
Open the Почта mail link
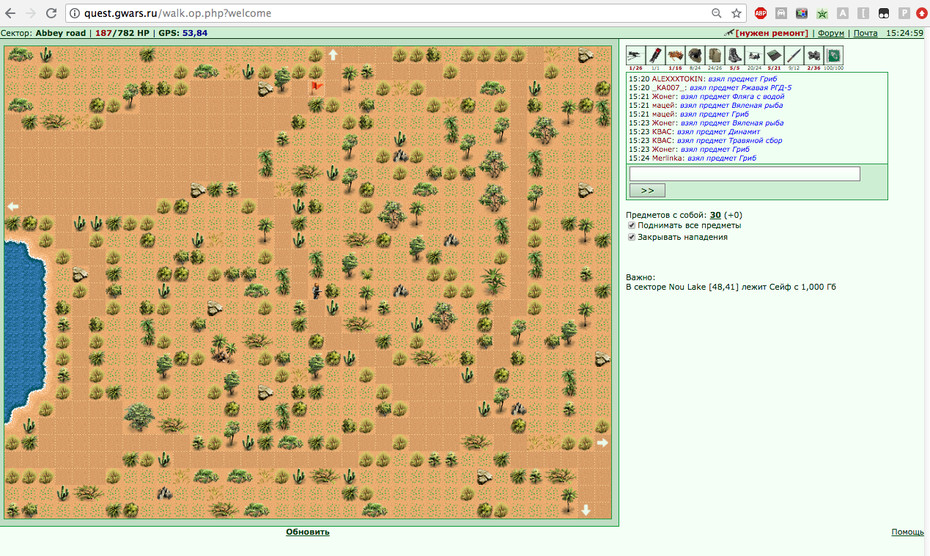coord(865,33)
